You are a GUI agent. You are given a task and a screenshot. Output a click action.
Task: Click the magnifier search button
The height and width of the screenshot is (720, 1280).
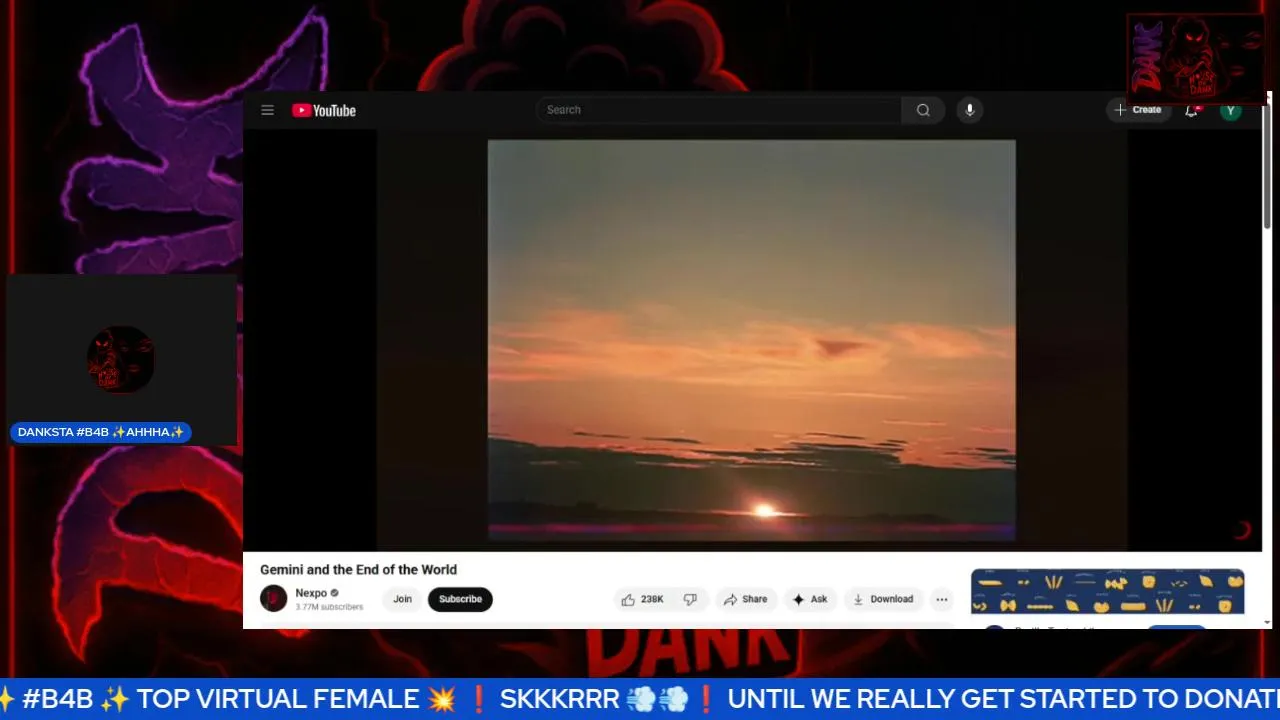pos(923,110)
